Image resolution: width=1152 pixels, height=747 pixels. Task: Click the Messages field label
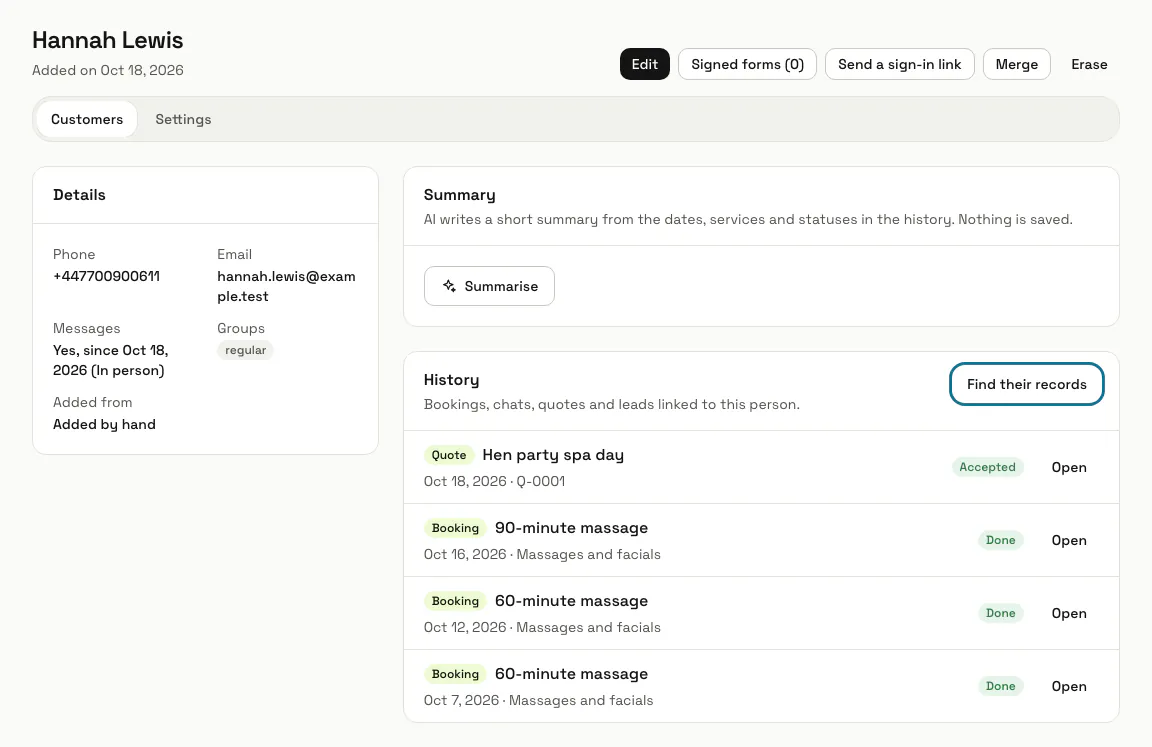click(x=87, y=328)
